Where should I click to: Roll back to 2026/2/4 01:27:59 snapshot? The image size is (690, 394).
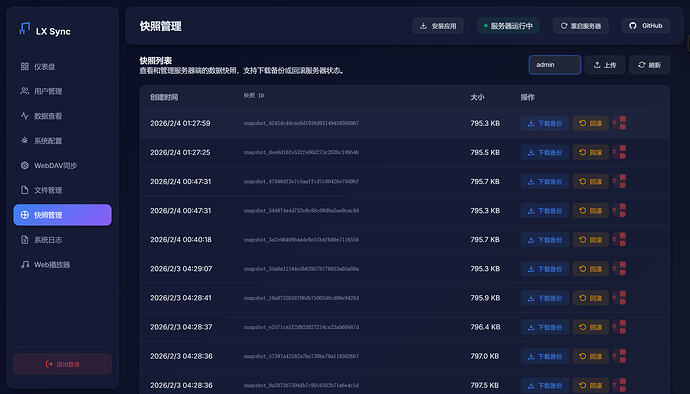[591, 123]
